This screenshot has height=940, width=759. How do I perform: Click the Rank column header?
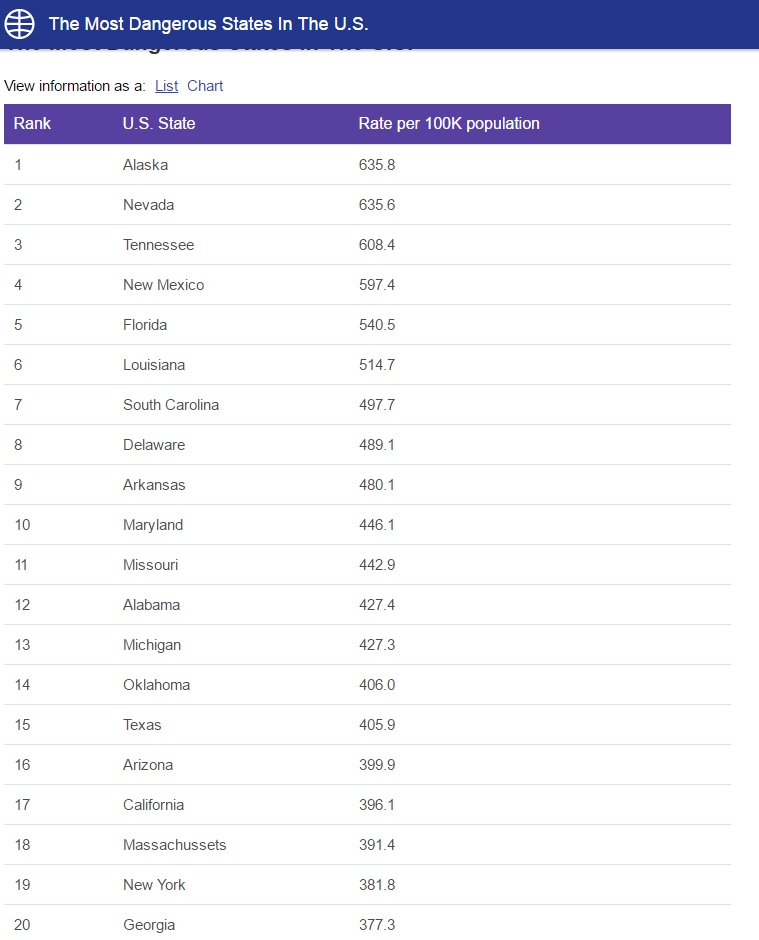(32, 123)
